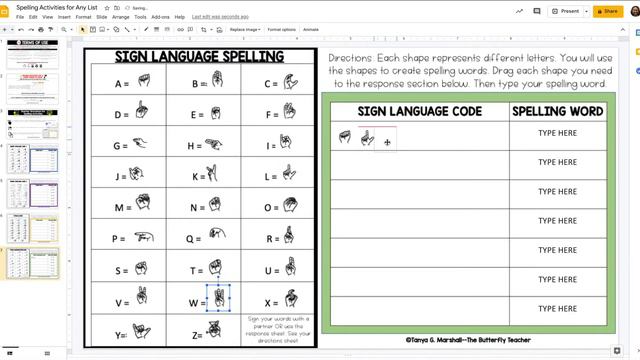Select the arrow Select tool

pos(83,30)
